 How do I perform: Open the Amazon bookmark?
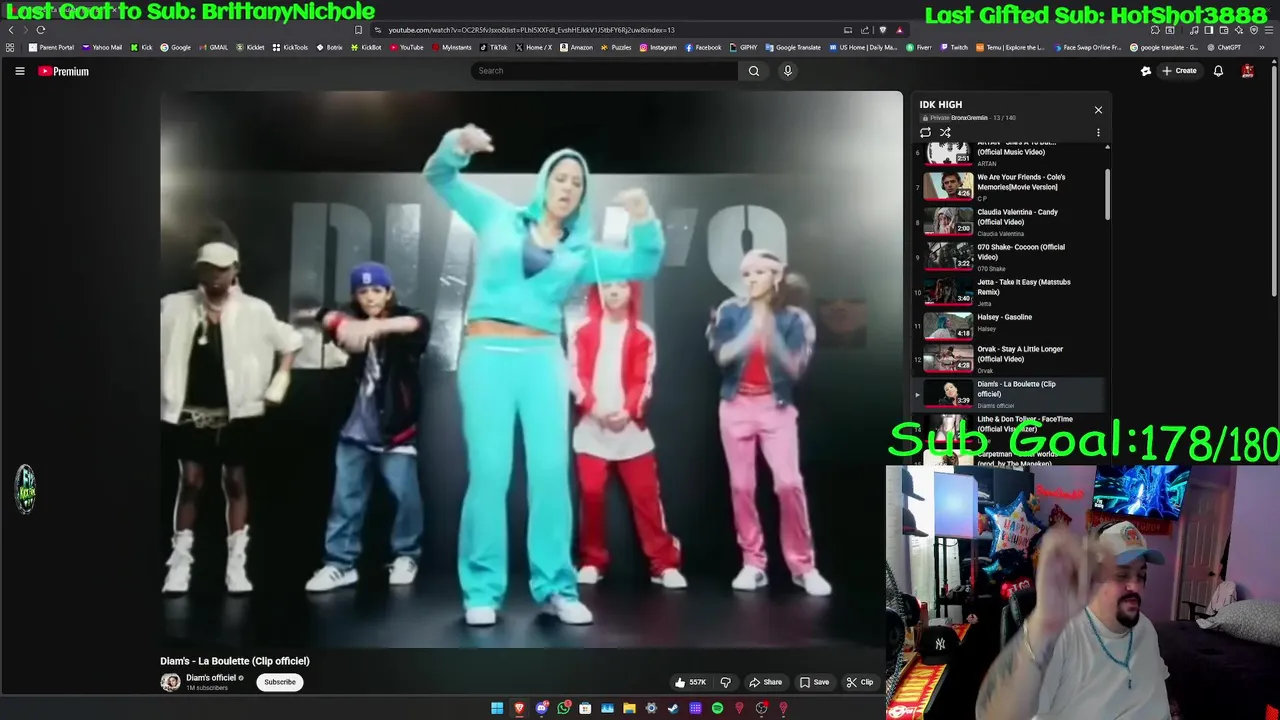coord(577,47)
